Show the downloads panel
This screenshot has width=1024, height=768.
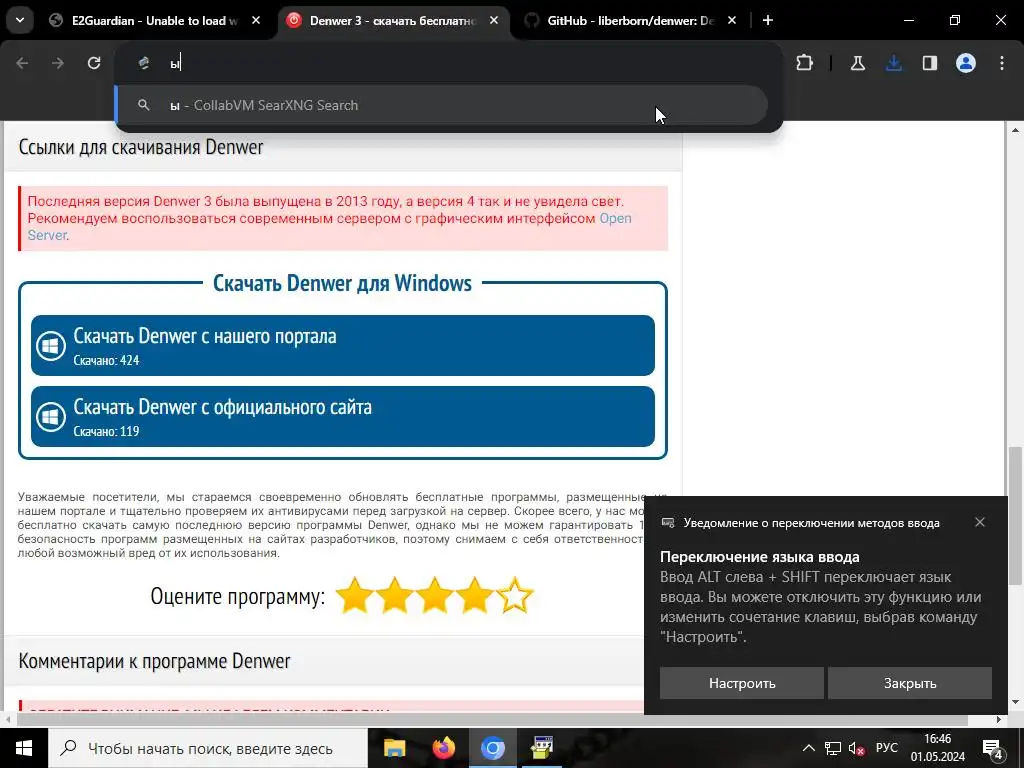click(893, 63)
